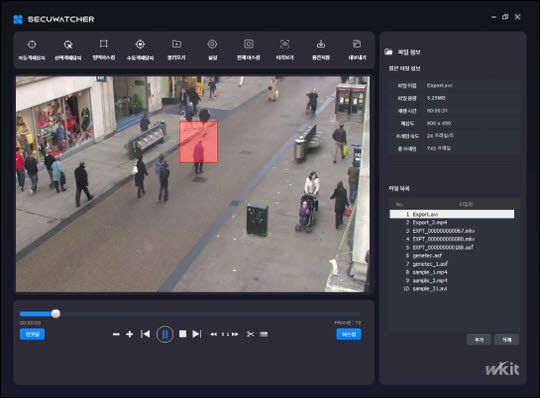Zoom in with the plus playback button
Screen dimensions: 540x398
pyautogui.click(x=129, y=334)
